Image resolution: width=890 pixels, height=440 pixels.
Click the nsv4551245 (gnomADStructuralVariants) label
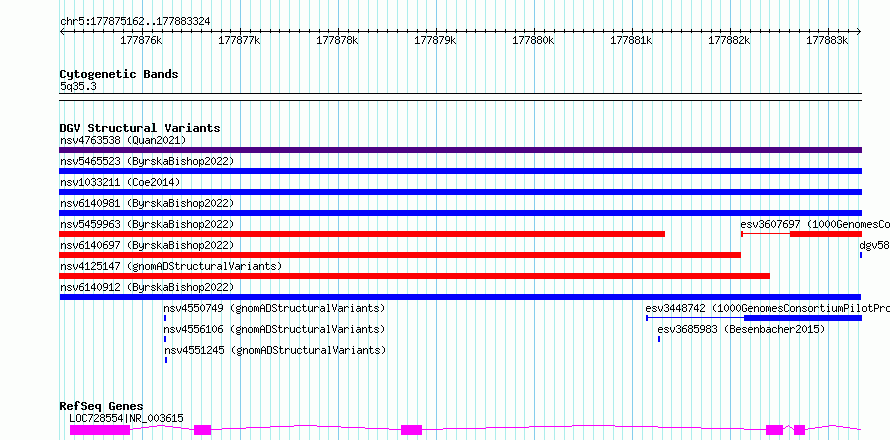[275, 350]
